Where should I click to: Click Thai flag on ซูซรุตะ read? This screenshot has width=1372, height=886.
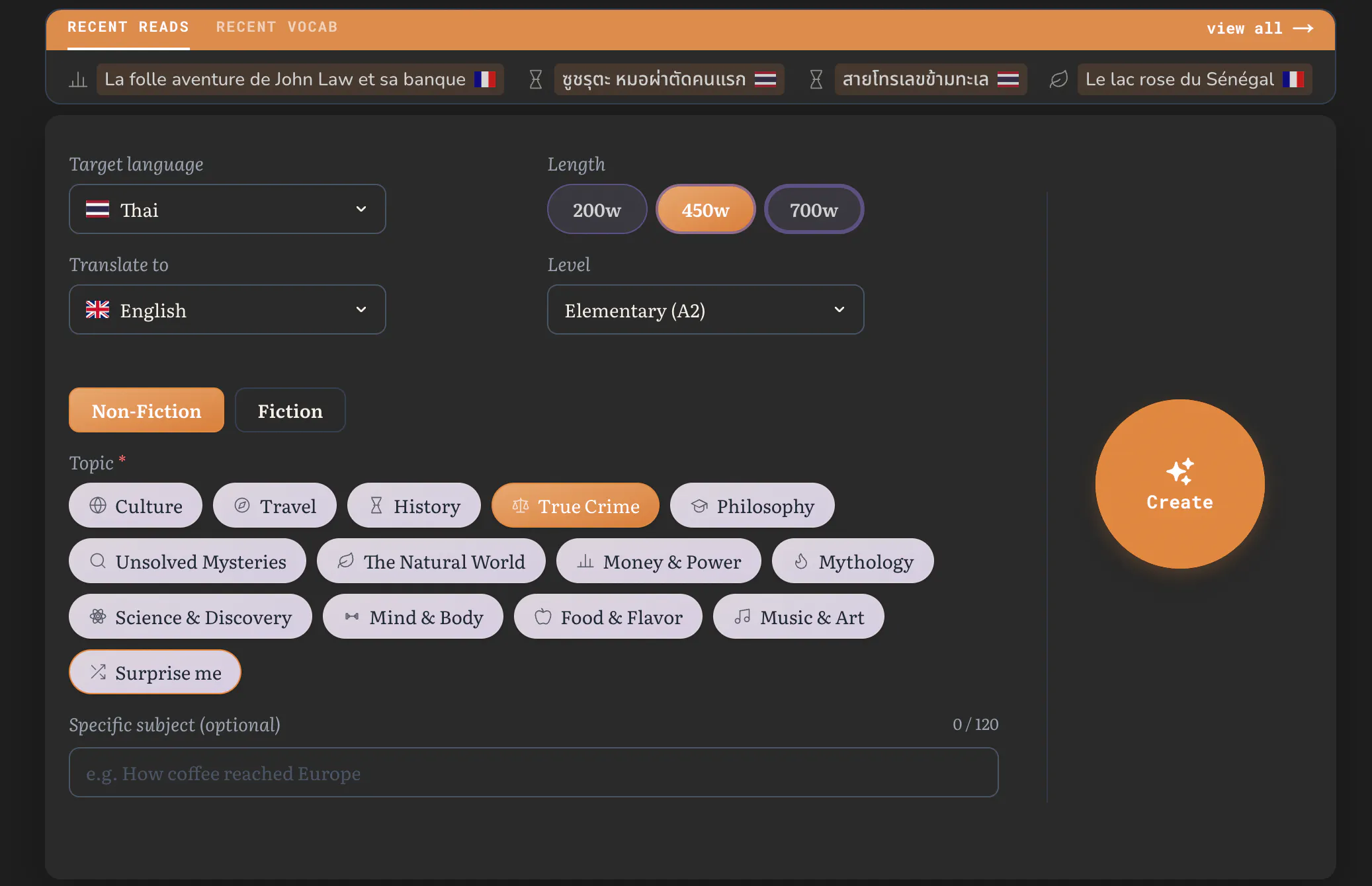click(x=765, y=79)
